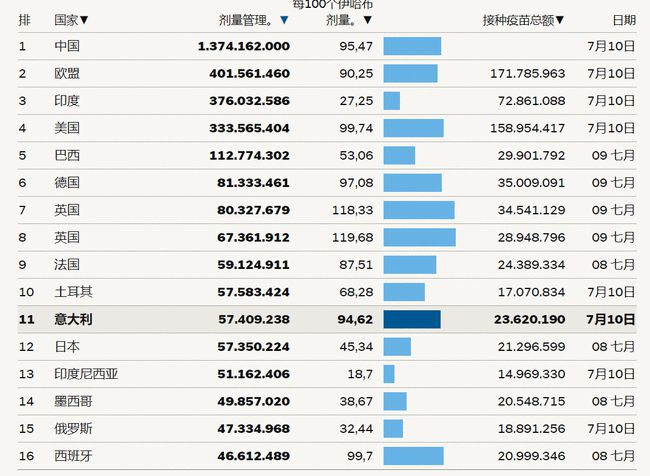This screenshot has height=476, width=650.
Task: Select the highlighted 意大利 row name
Action: click(x=73, y=319)
